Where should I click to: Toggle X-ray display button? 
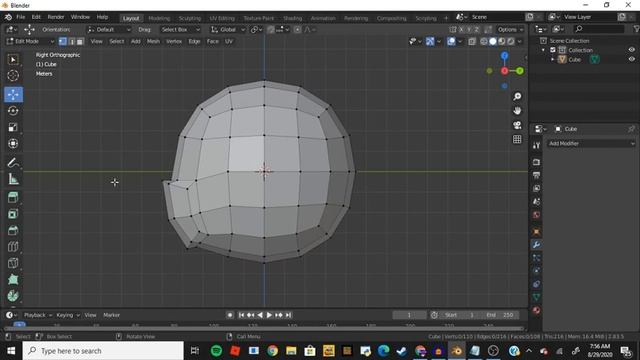click(x=472, y=41)
